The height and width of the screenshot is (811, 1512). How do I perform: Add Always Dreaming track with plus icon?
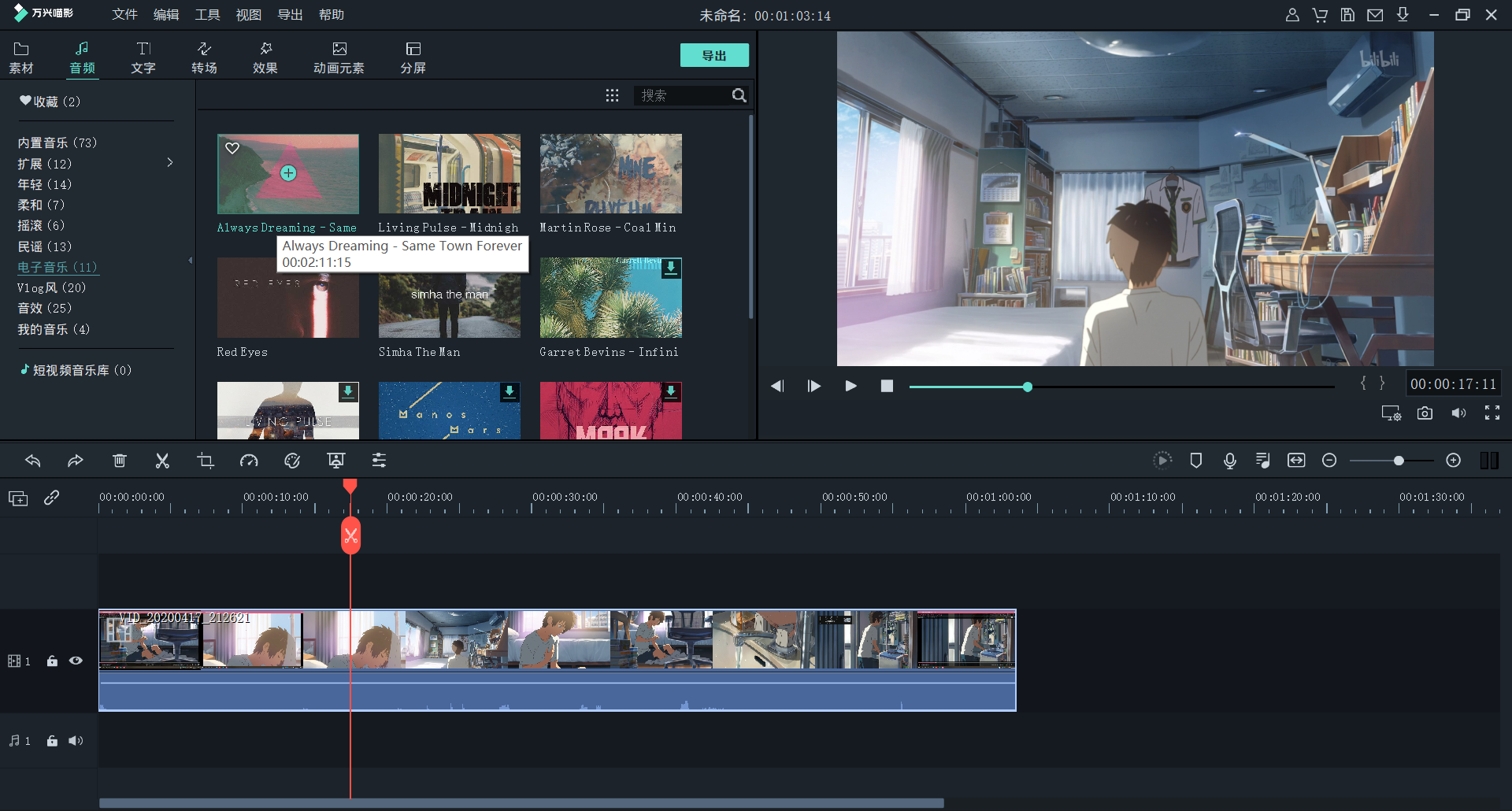pyautogui.click(x=289, y=173)
